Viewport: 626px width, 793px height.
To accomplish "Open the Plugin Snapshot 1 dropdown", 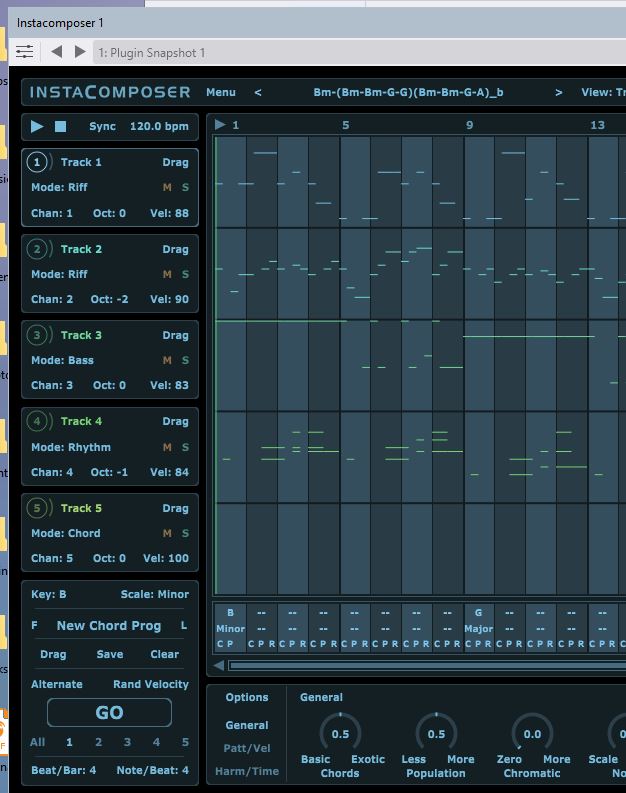I will point(359,53).
